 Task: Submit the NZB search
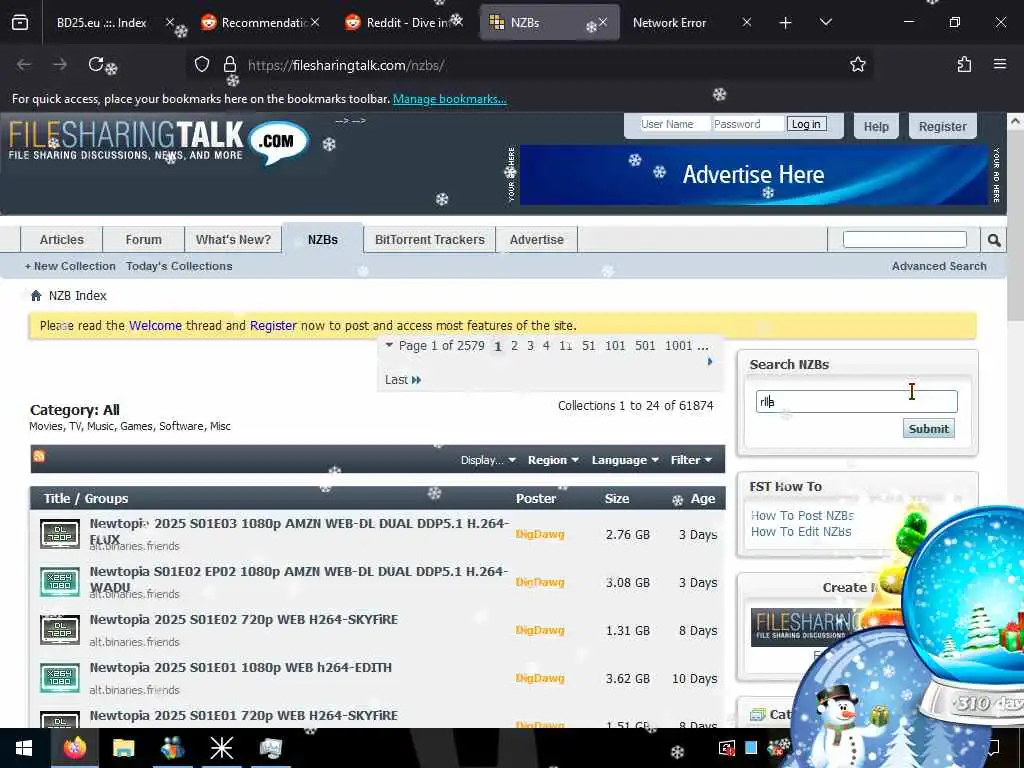click(928, 428)
